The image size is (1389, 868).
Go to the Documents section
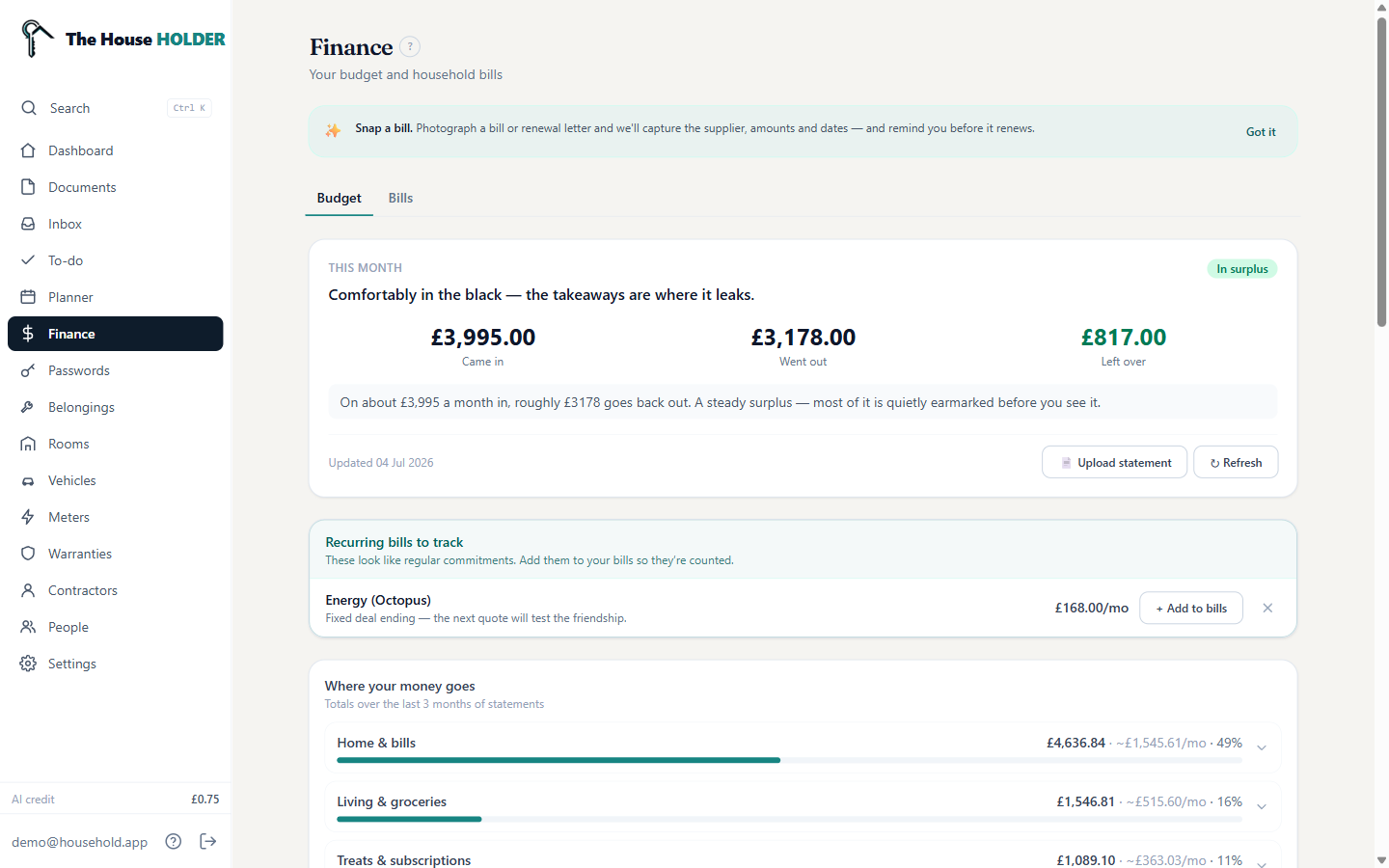(x=116, y=187)
